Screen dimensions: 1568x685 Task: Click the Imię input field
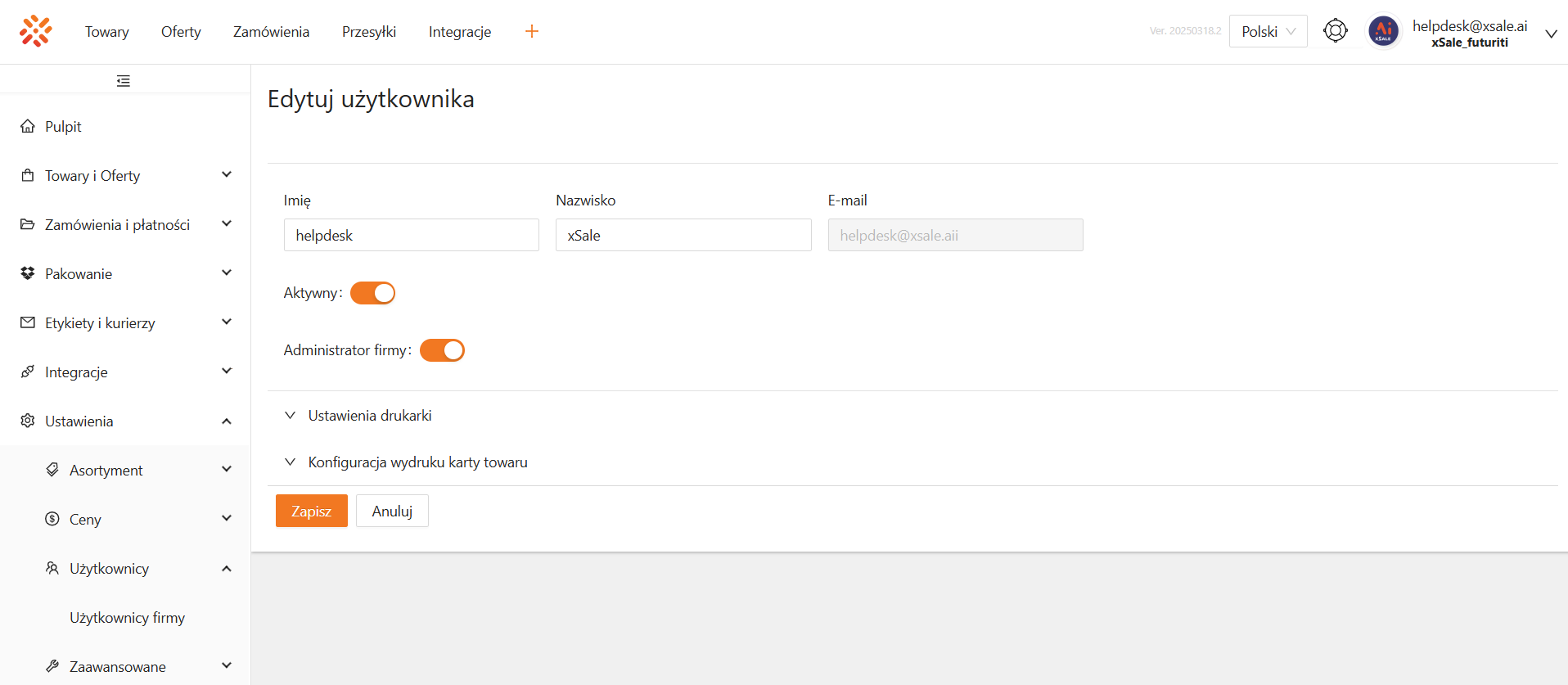411,235
